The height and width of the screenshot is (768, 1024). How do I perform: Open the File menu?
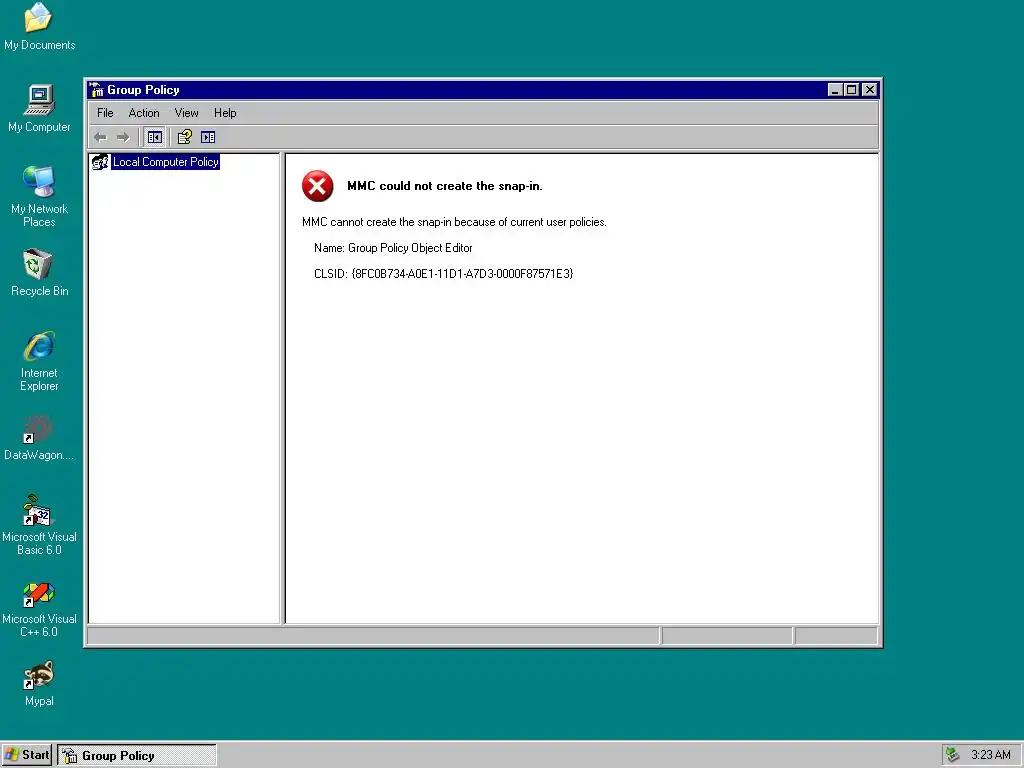105,113
